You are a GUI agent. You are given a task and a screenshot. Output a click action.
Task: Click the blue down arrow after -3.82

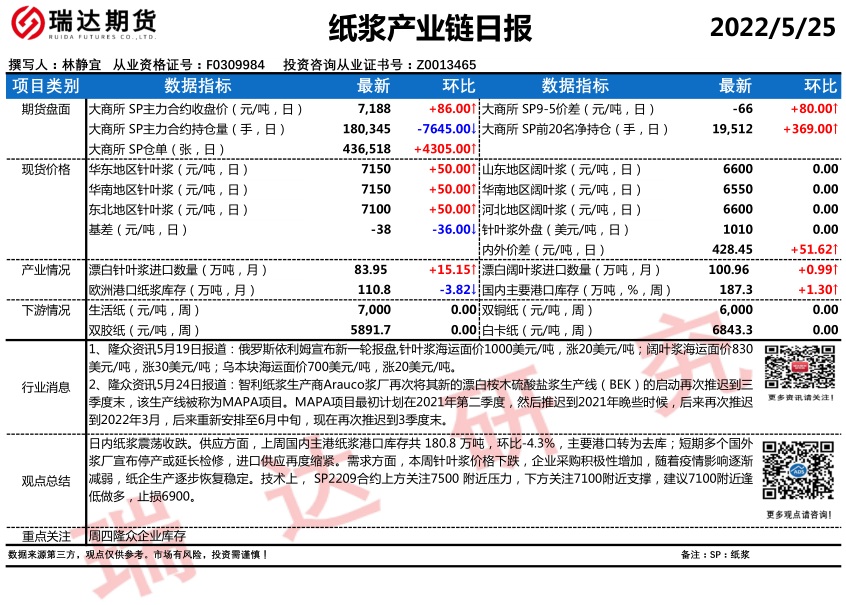(x=473, y=289)
